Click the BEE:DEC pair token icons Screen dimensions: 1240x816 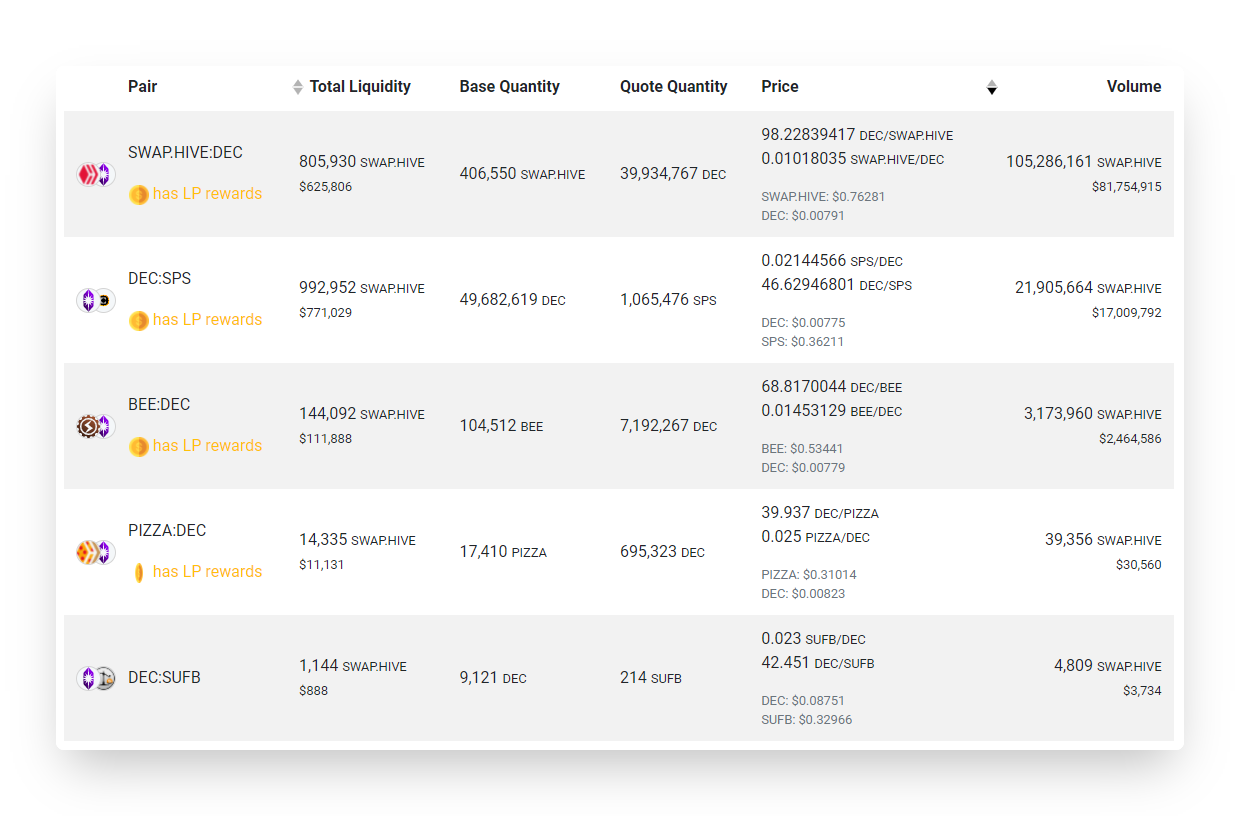pyautogui.click(x=96, y=426)
